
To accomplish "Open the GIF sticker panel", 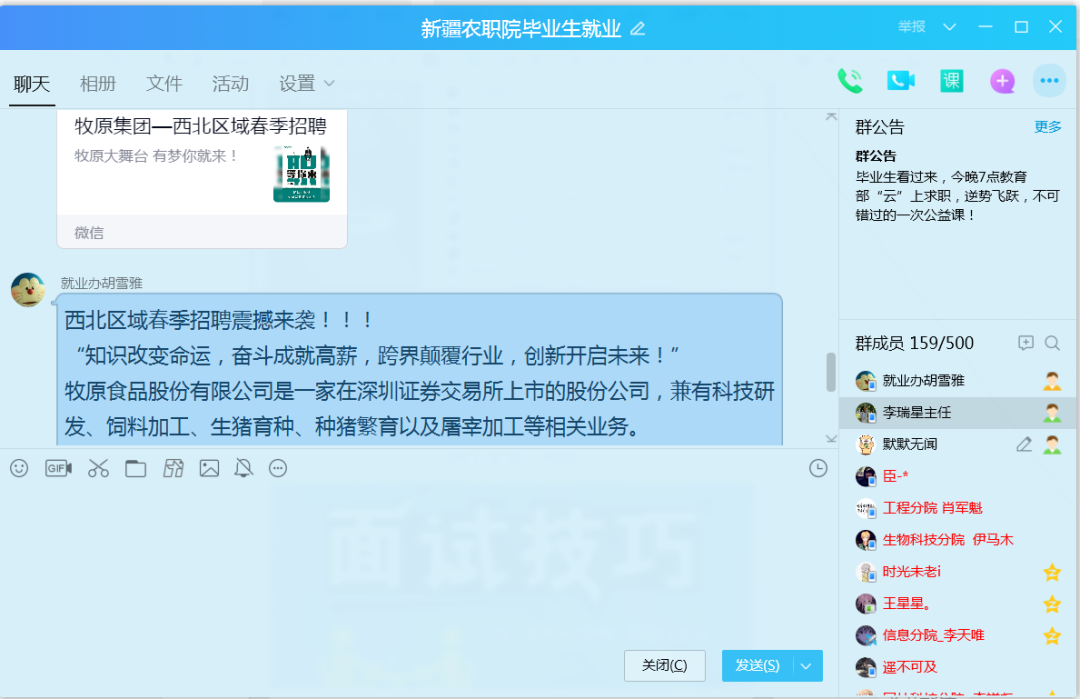I will click(59, 468).
